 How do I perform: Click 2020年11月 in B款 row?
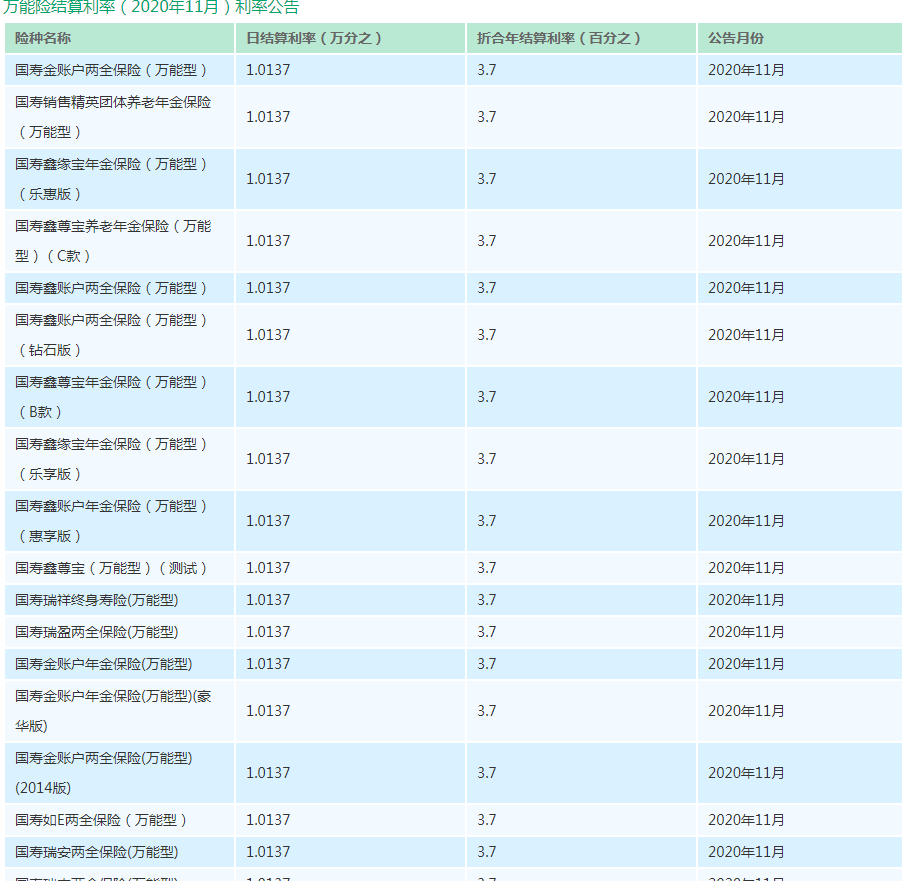point(746,397)
